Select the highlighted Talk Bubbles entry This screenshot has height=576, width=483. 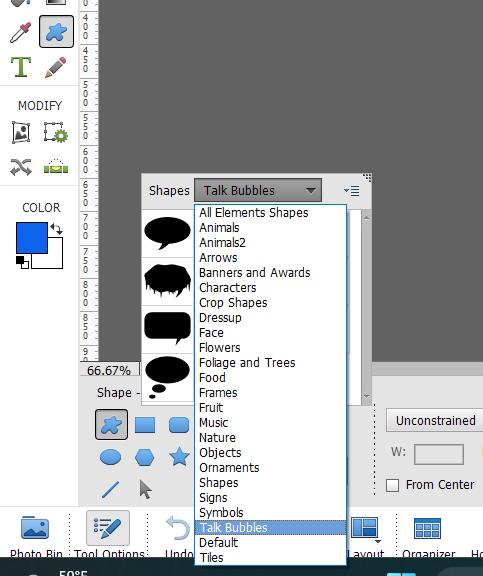point(270,528)
